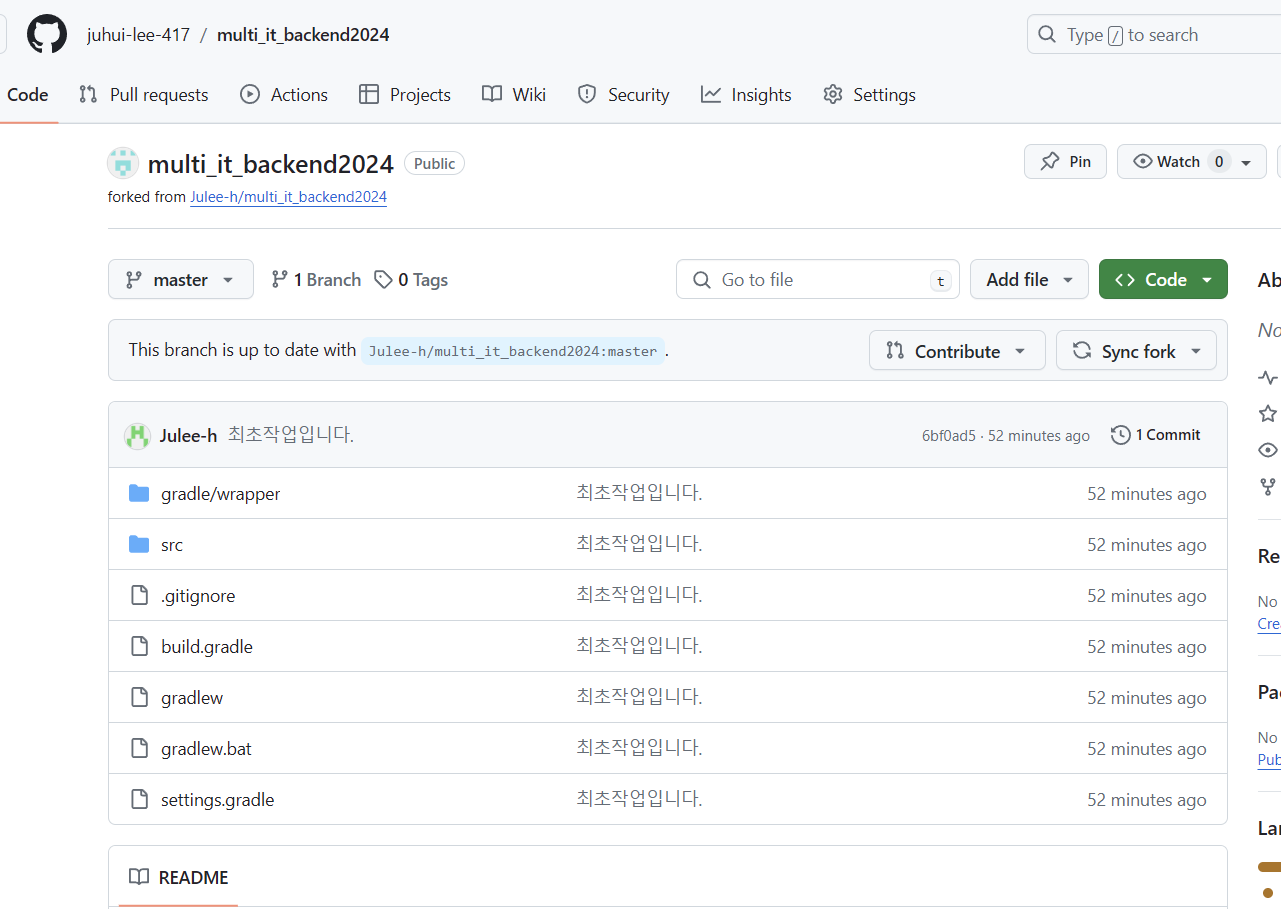1281x909 pixels.
Task: Open the Insights tab
Action: [x=746, y=95]
